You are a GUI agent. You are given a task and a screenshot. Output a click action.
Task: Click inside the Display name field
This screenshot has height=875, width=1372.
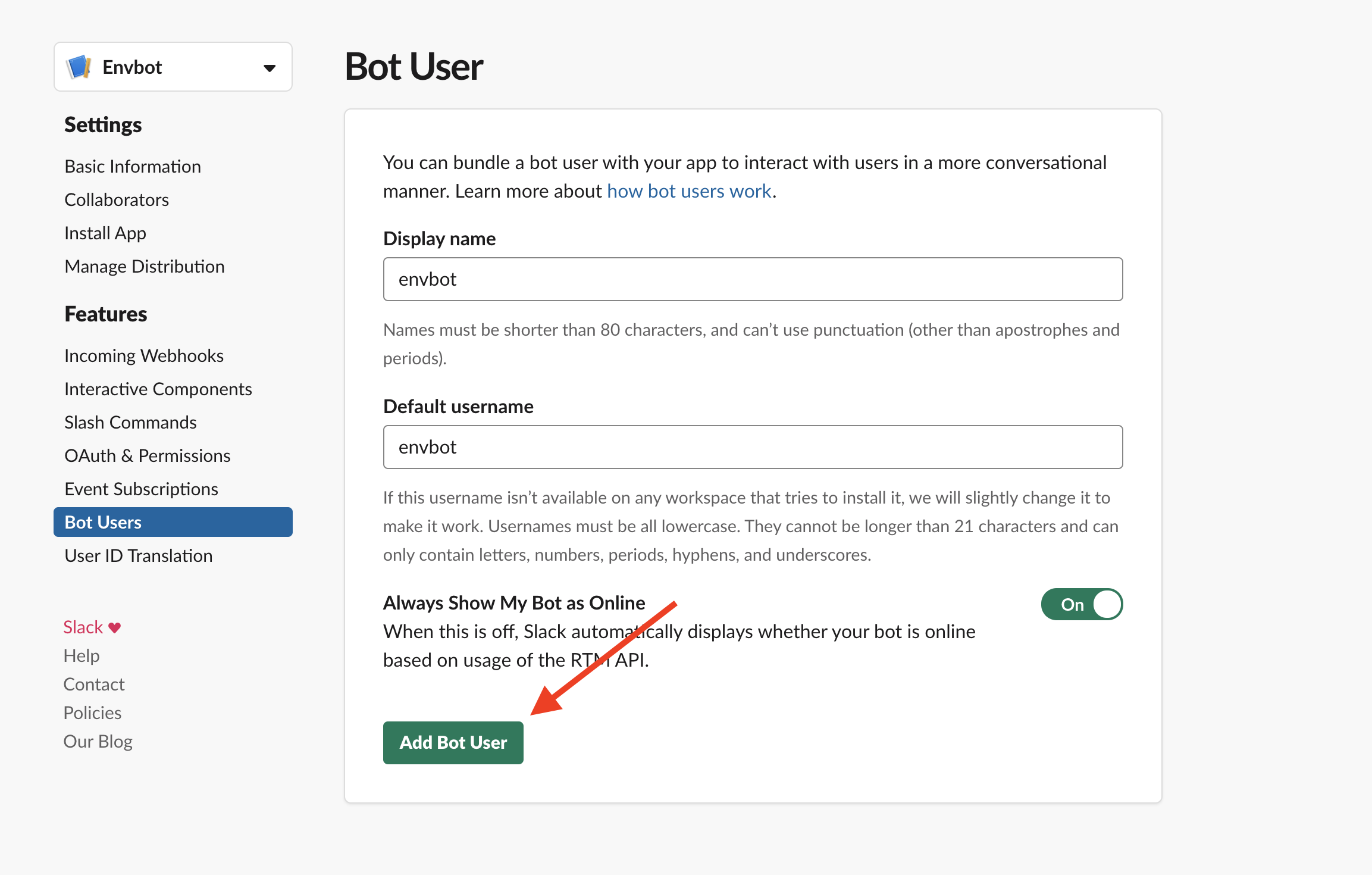(x=753, y=279)
